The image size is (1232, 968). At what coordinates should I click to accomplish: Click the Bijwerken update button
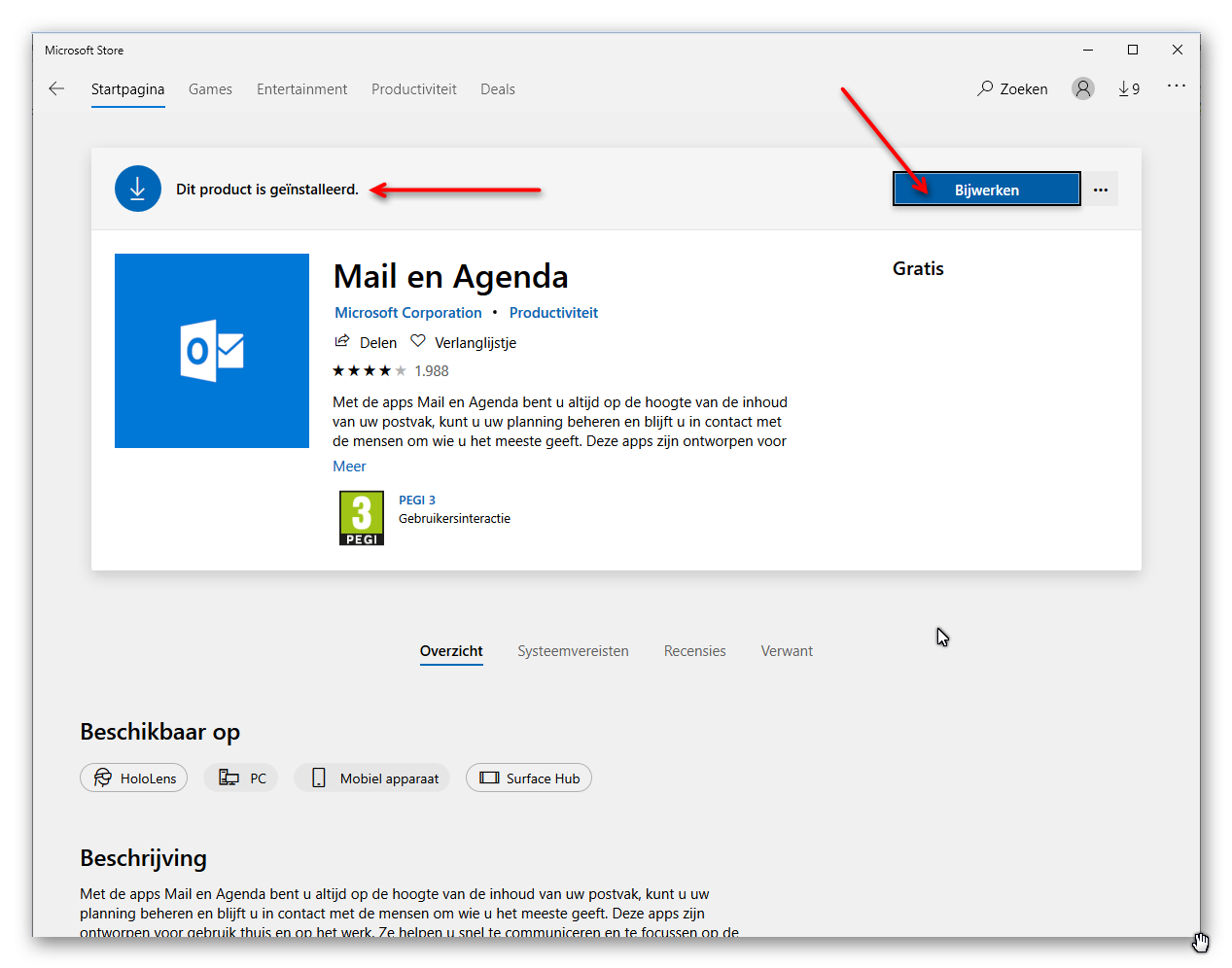(987, 190)
